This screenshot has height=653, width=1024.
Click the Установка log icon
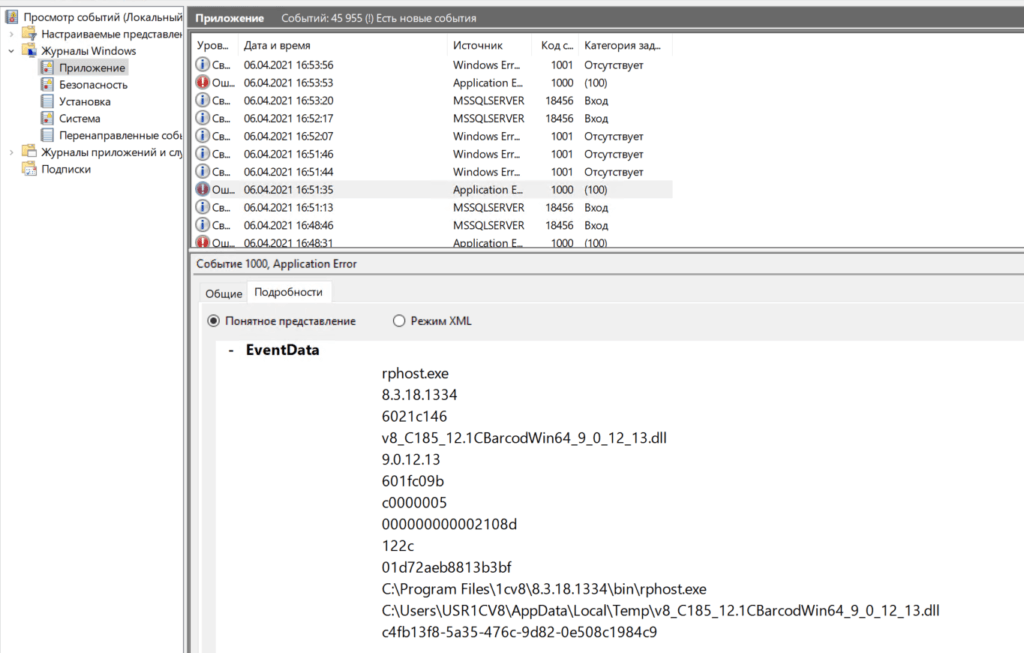pyautogui.click(x=47, y=102)
